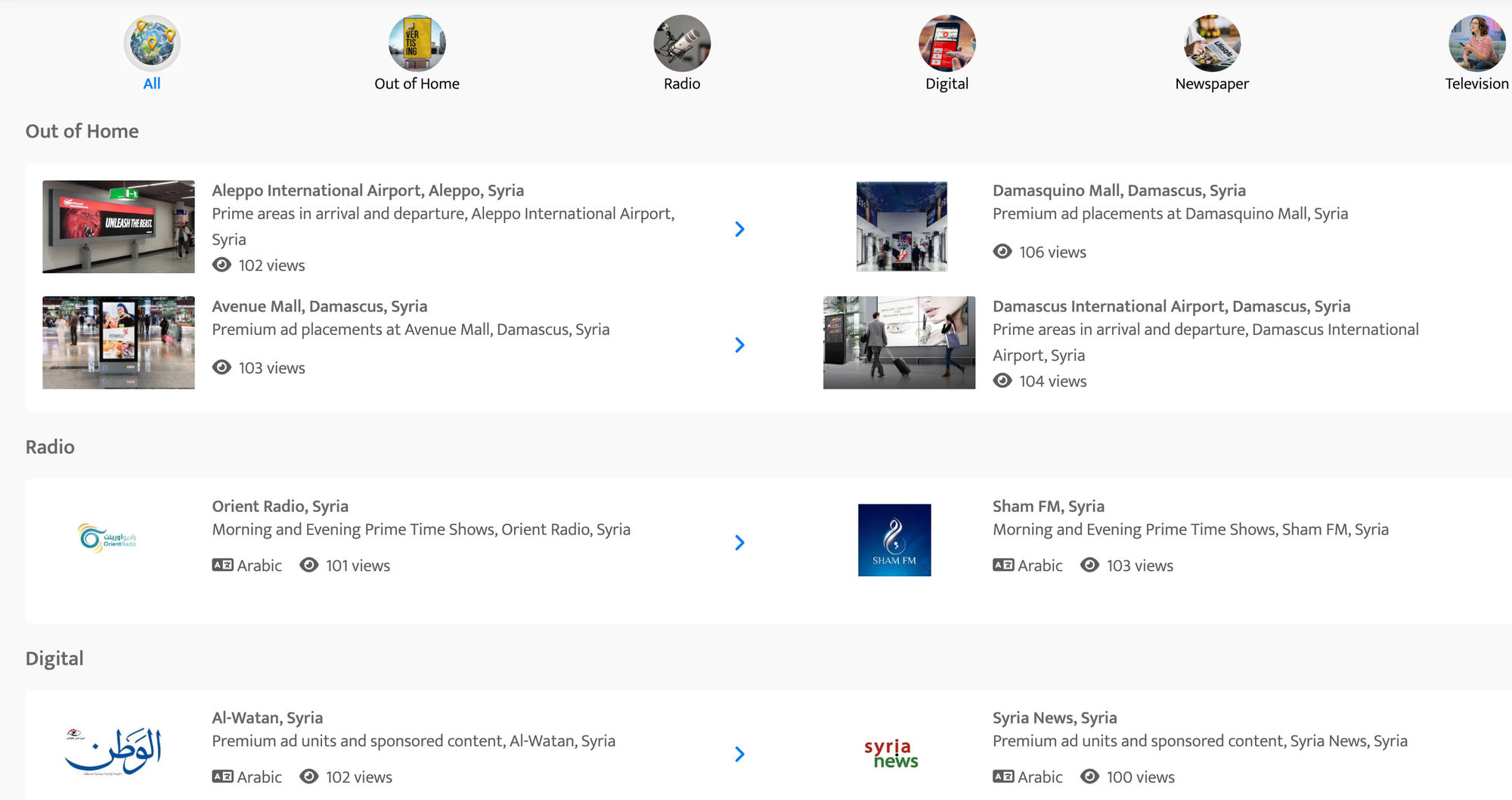Click the '100 views' count for Syria News
Image resolution: width=1512 pixels, height=800 pixels.
pos(1141,777)
